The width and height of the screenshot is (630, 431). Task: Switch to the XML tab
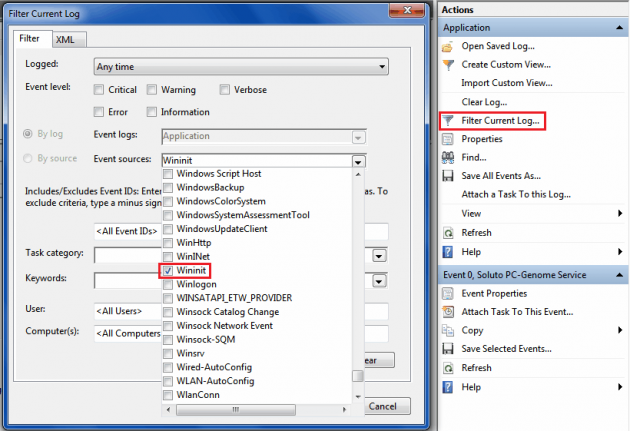[x=66, y=39]
